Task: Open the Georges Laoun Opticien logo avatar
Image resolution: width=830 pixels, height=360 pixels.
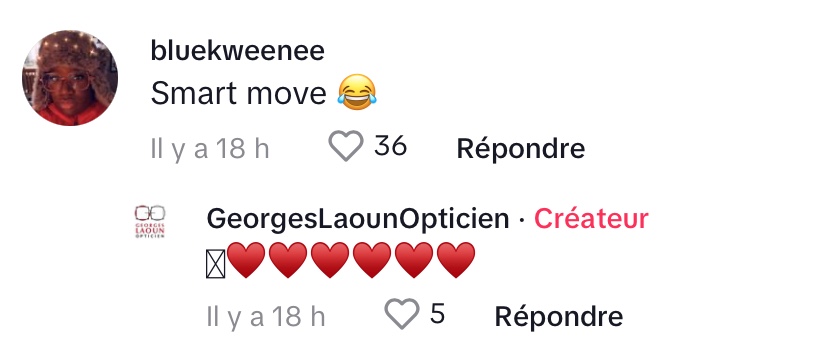Action: tap(150, 222)
